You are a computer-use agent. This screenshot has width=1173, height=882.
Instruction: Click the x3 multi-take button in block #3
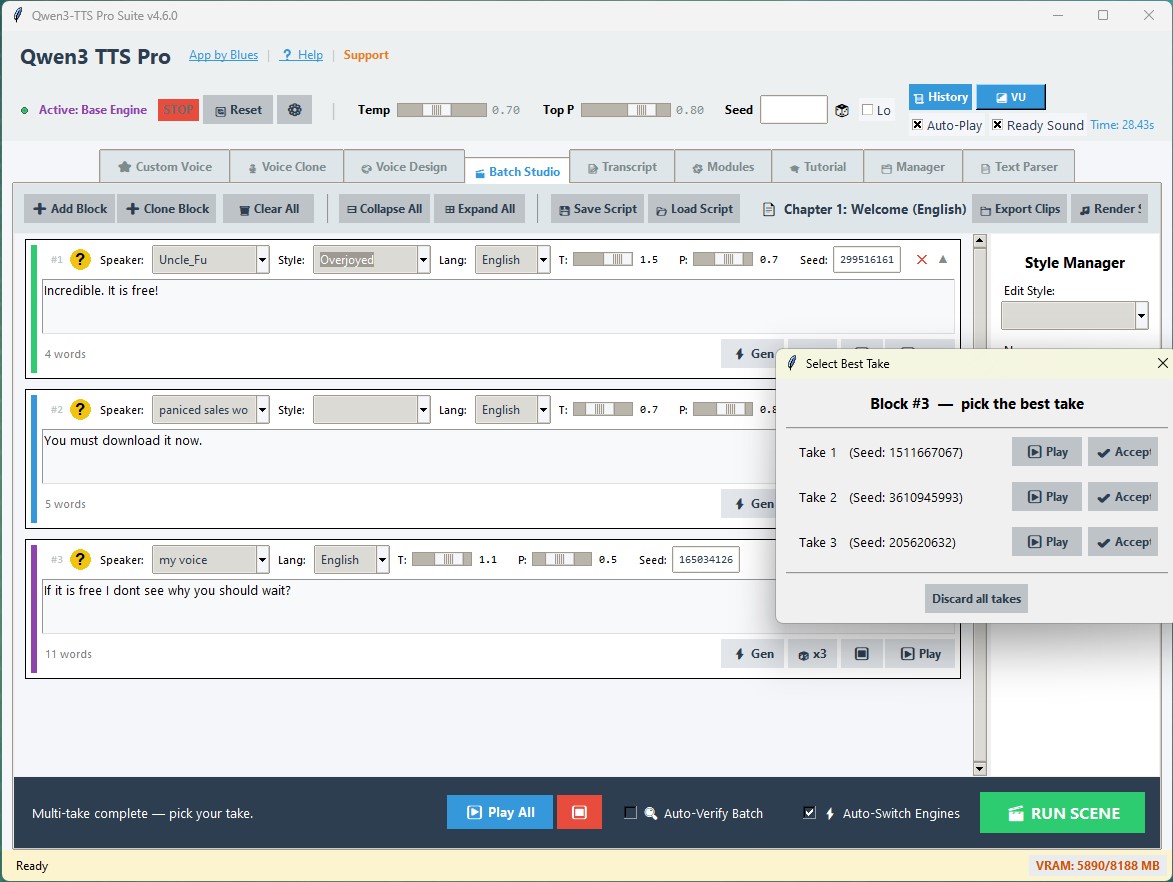pos(812,654)
